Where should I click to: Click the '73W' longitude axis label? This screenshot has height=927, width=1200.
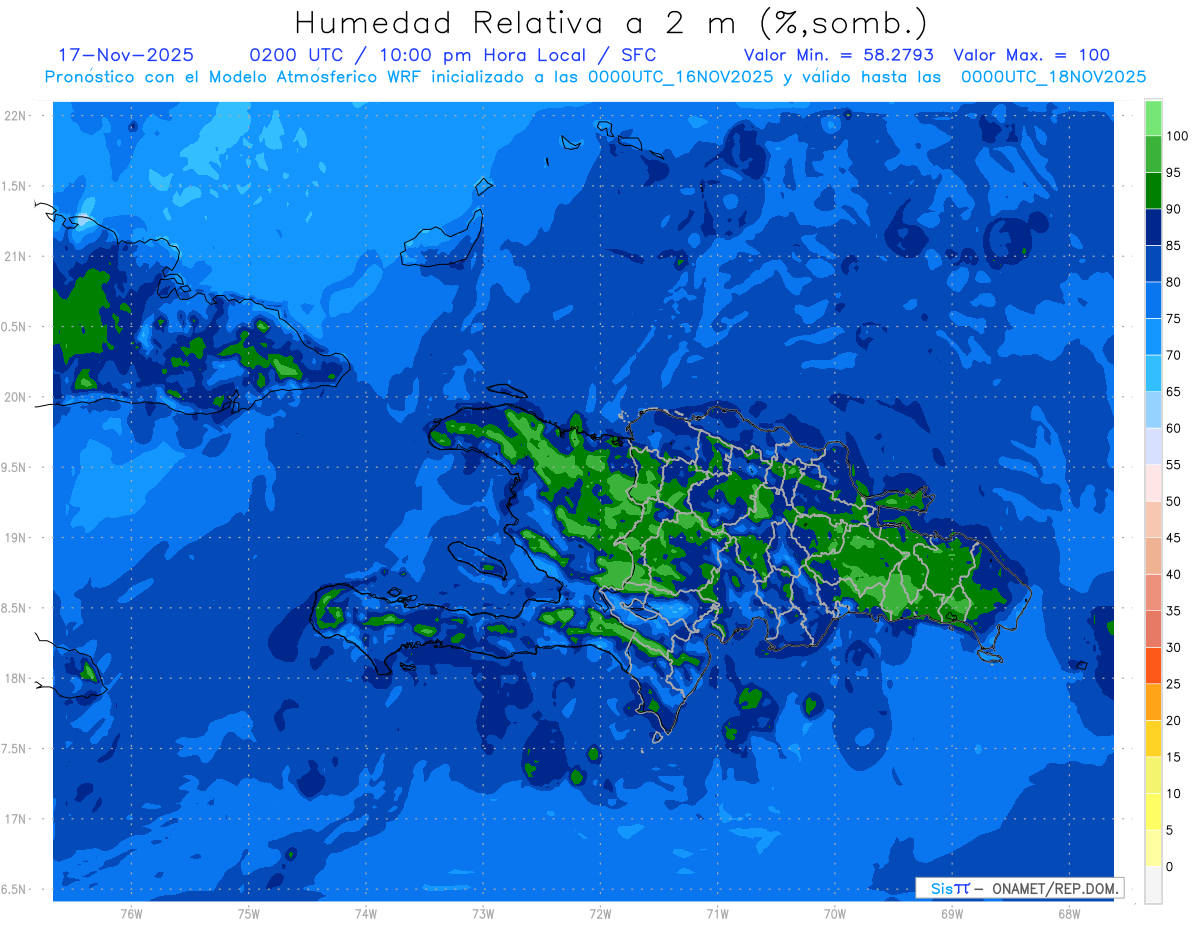coord(483,913)
